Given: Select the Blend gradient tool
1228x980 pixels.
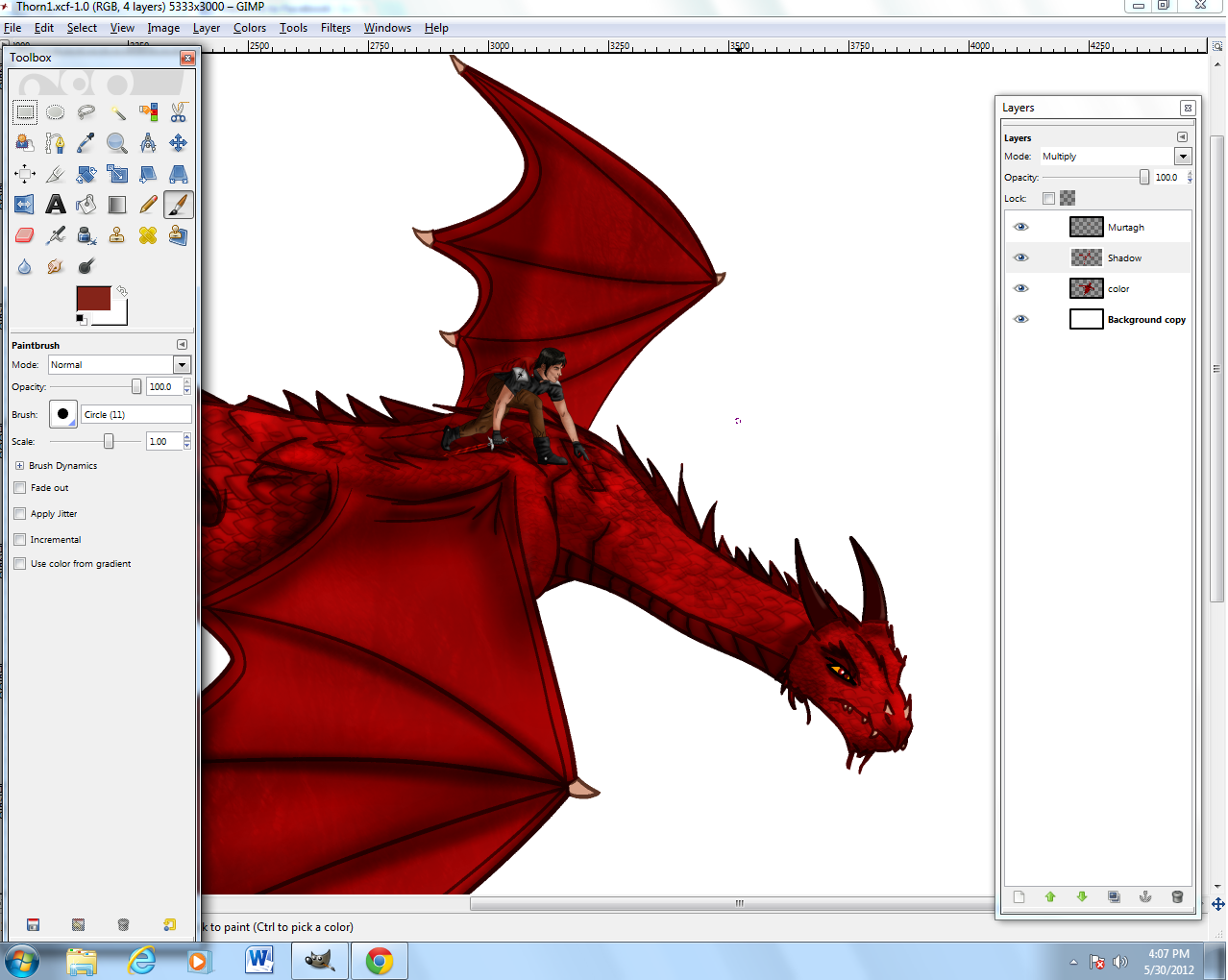Looking at the screenshot, I should click(117, 205).
